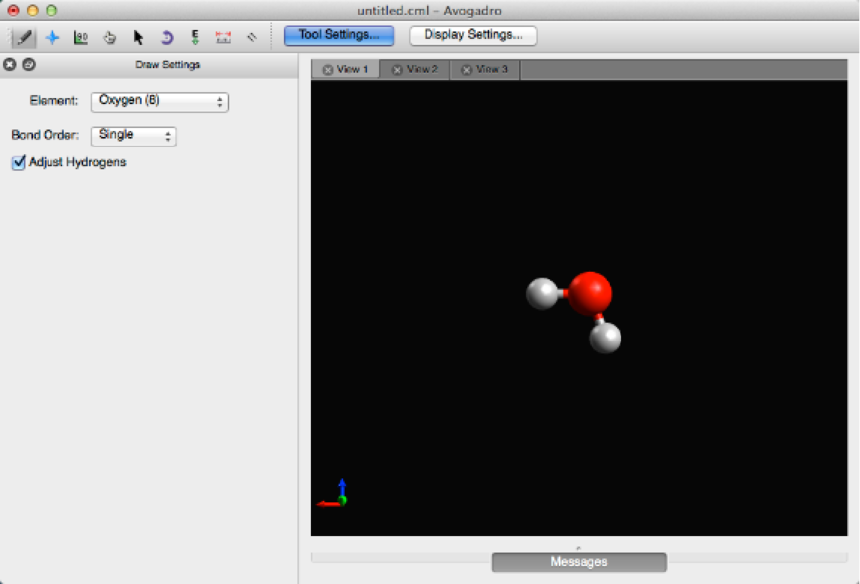Image resolution: width=860 pixels, height=584 pixels.
Task: Select the Measure tool
Action: 223,37
